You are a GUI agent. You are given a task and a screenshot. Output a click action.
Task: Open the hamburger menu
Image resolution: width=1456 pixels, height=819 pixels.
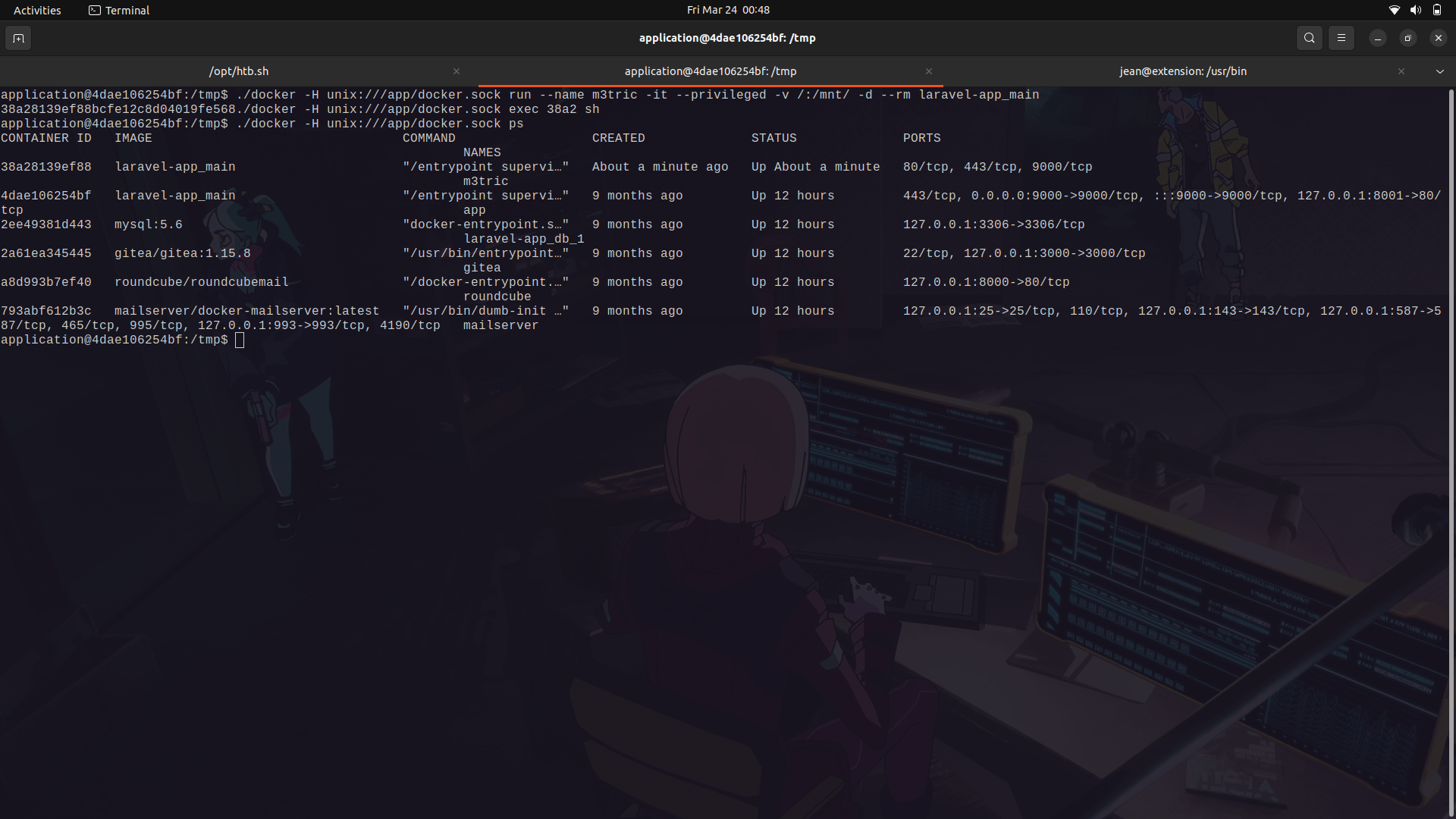tap(1341, 38)
